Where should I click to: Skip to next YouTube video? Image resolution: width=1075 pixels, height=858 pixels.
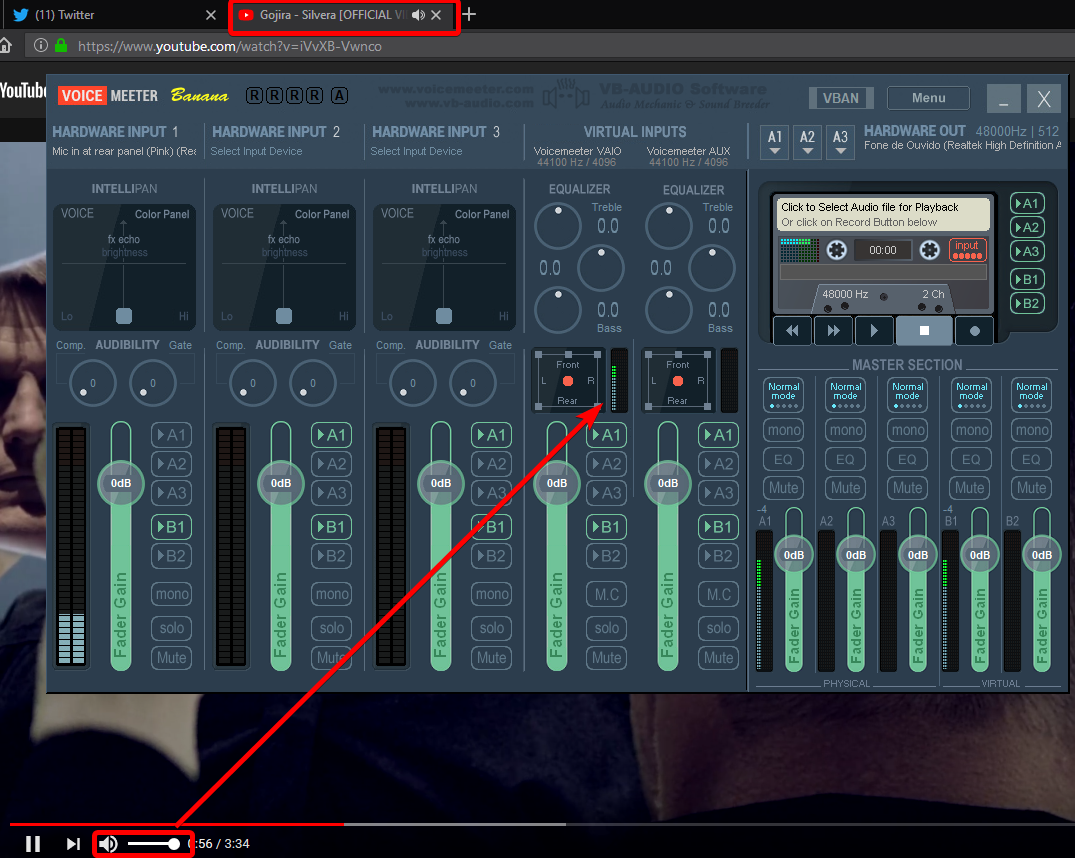(x=73, y=844)
